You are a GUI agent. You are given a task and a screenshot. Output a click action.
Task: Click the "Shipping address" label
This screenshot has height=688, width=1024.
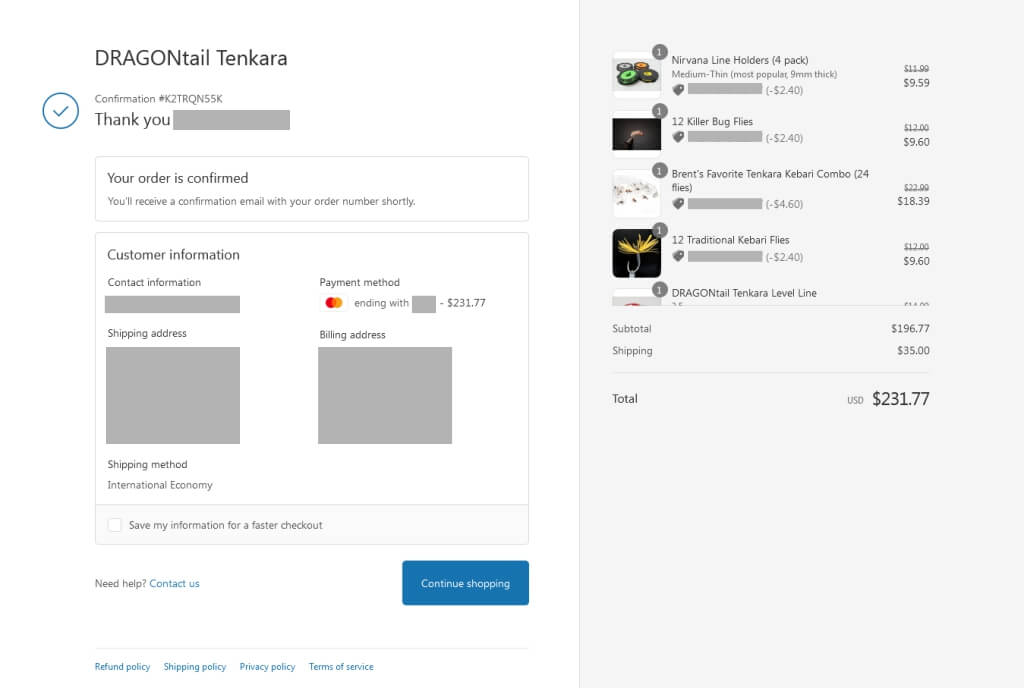point(147,333)
